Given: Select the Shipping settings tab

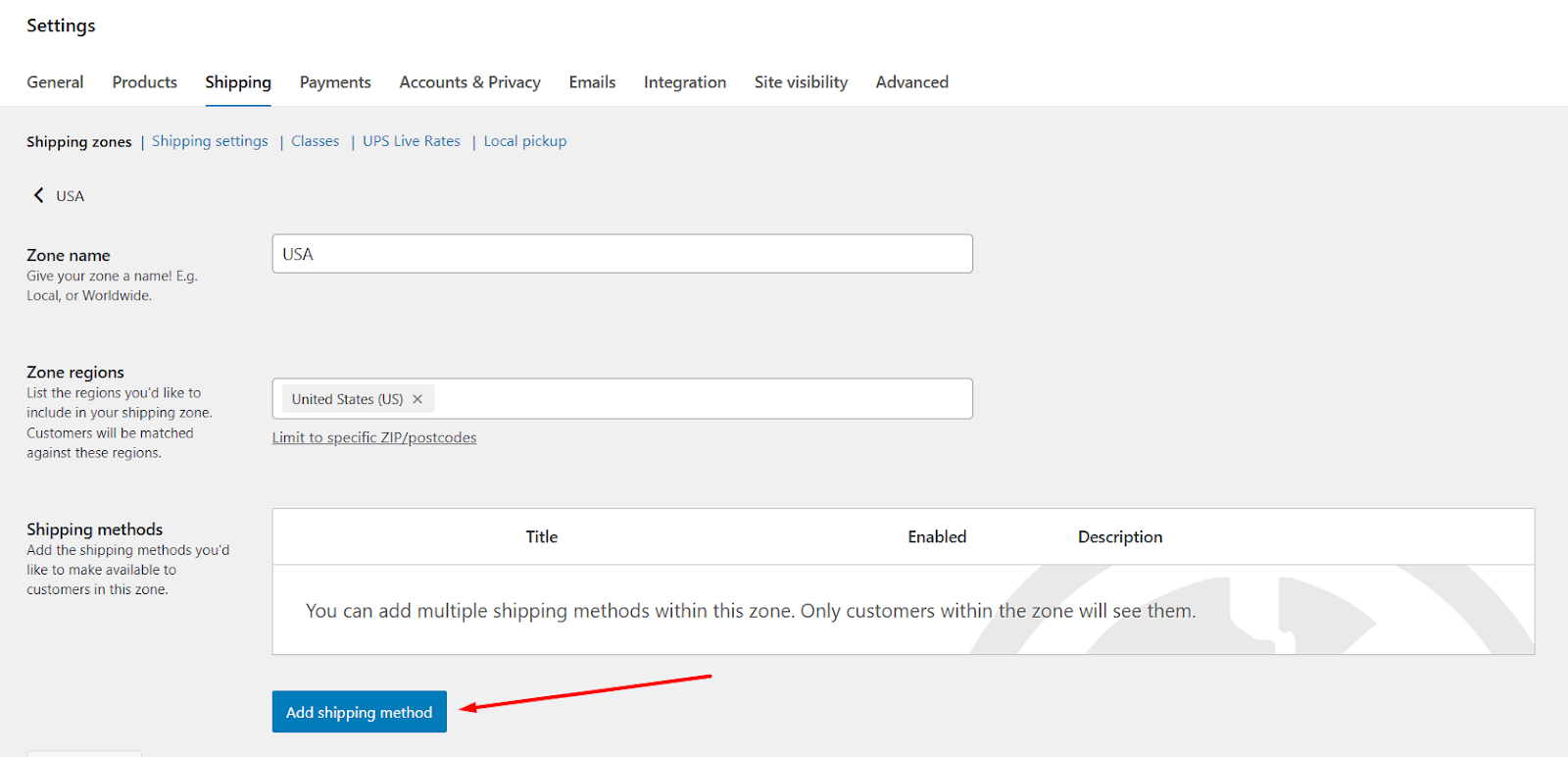Looking at the screenshot, I should (238, 82).
